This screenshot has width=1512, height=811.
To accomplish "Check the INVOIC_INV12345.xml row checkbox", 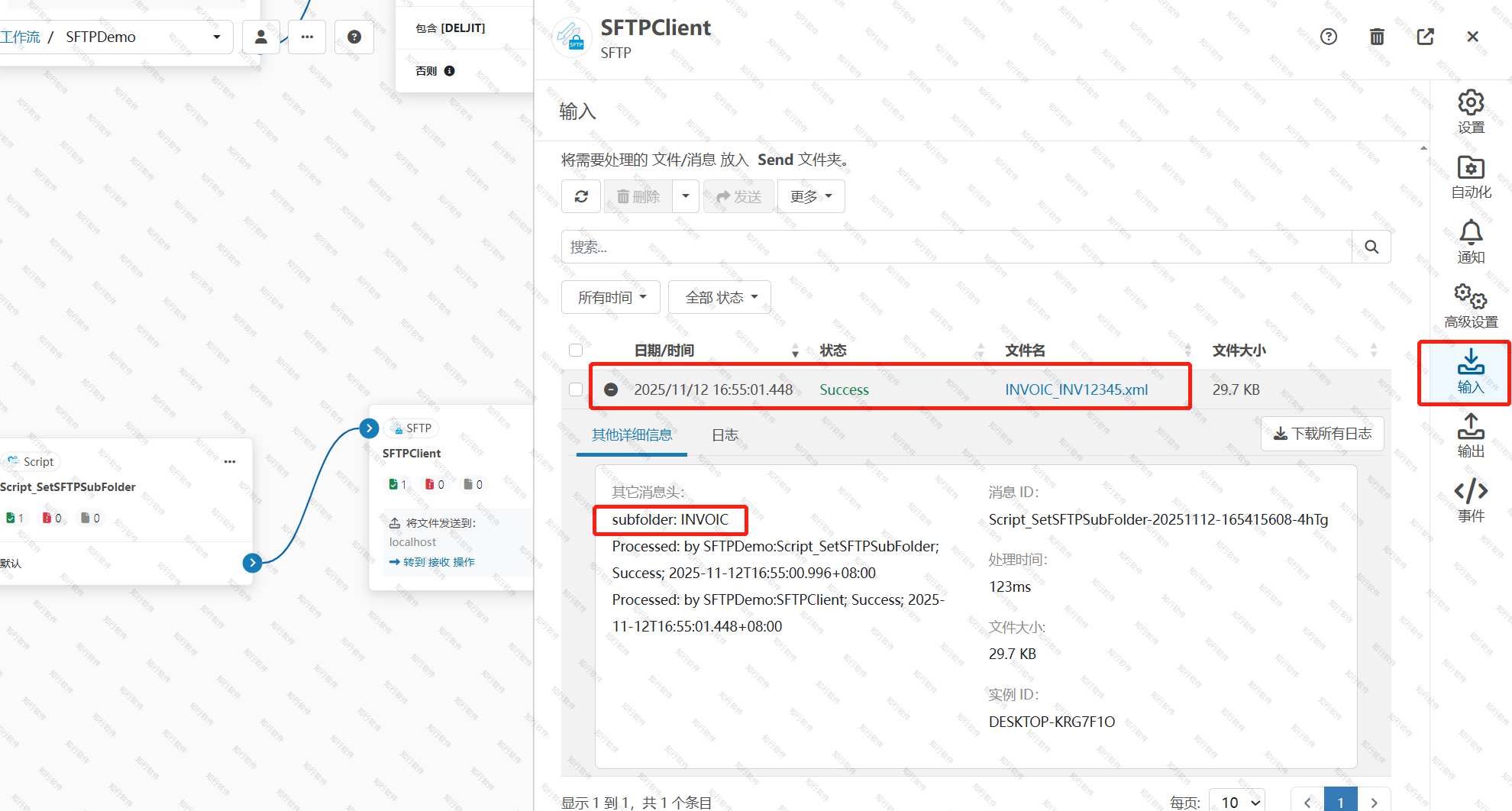I will 576,389.
